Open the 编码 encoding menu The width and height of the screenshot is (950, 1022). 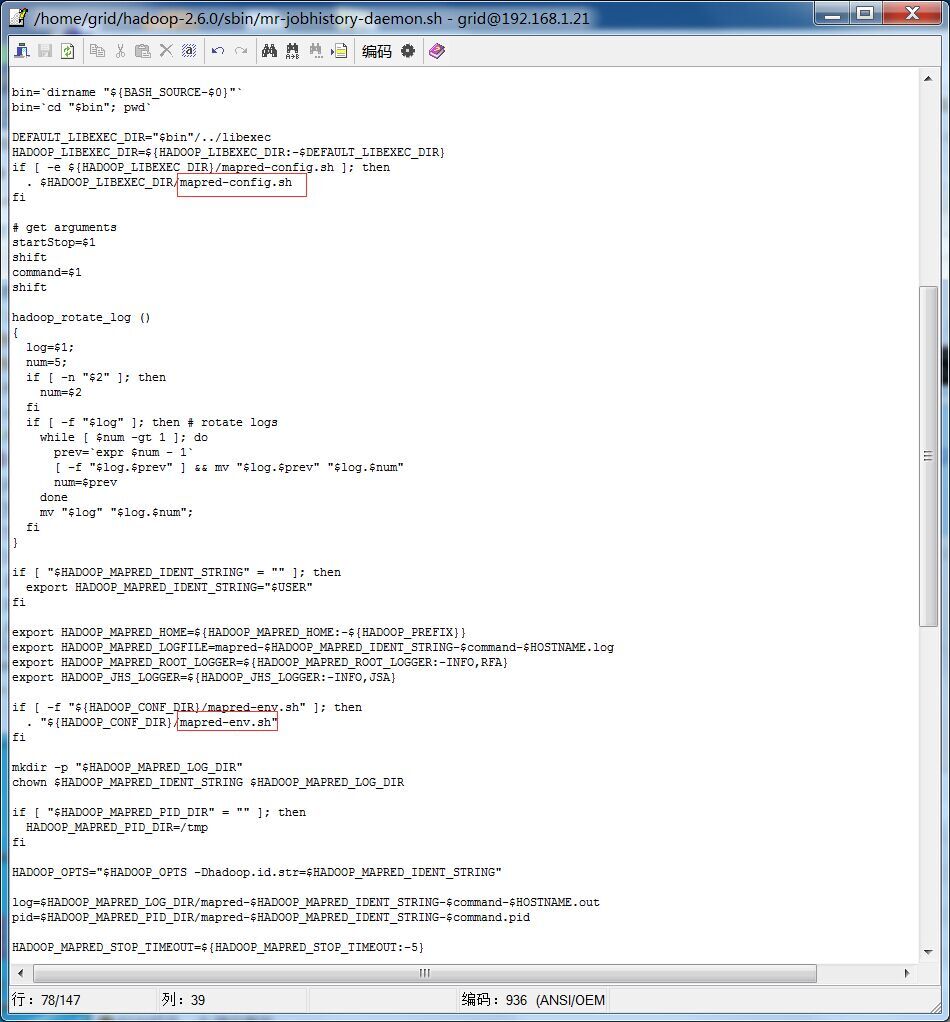pos(375,51)
